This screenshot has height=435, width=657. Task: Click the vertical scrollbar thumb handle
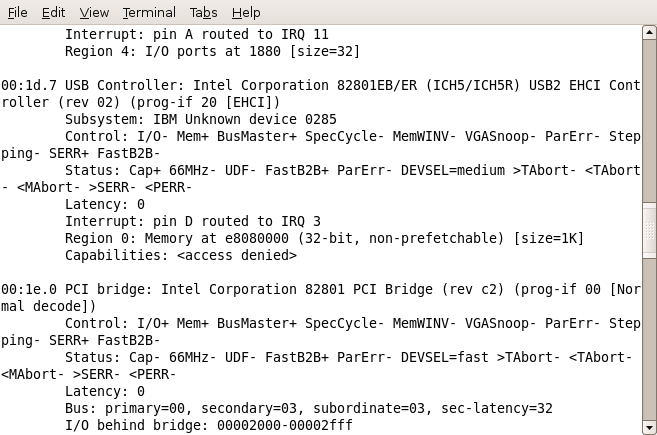[x=649, y=230]
